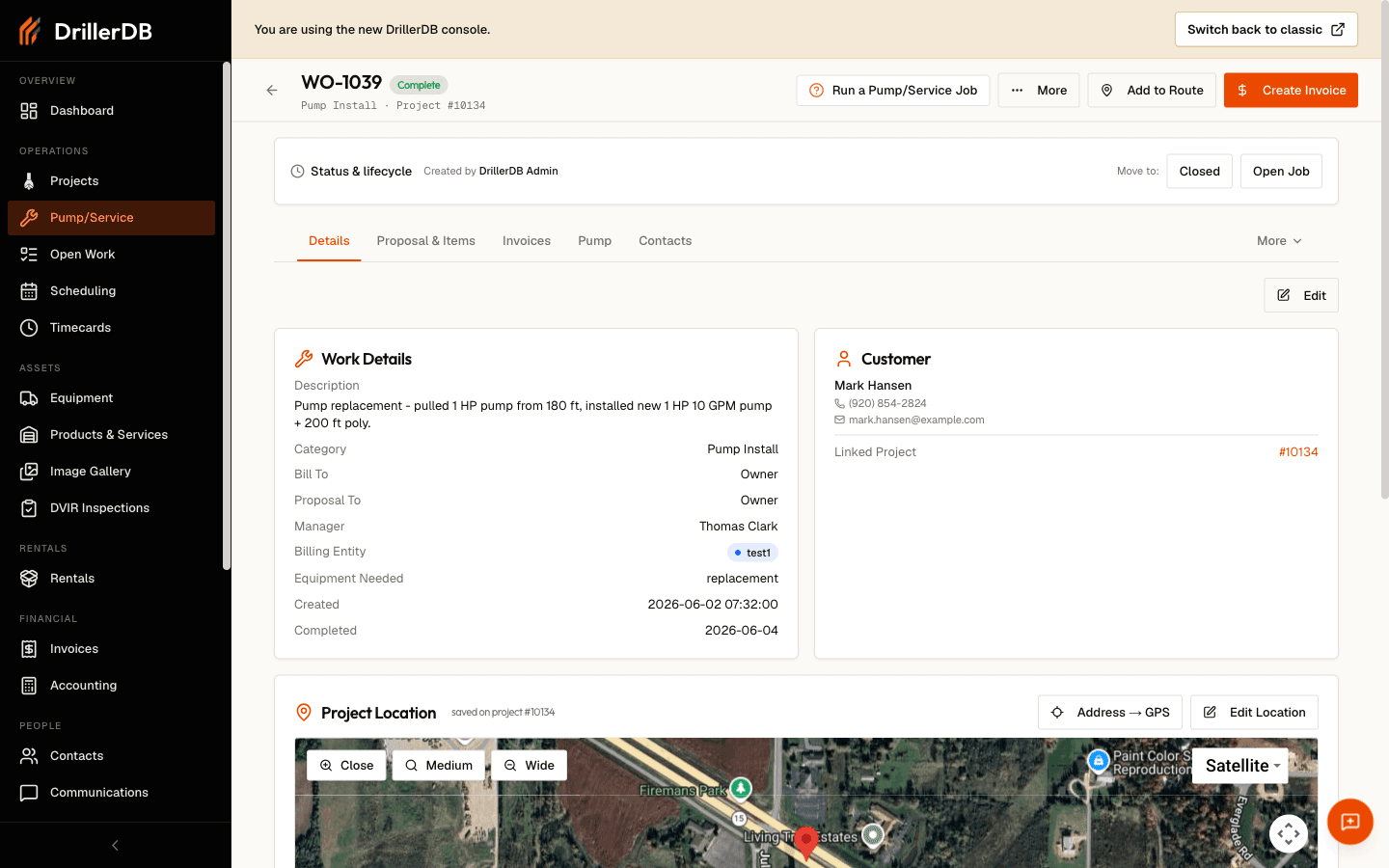Switch to the Contacts tab
Image resolution: width=1389 pixels, height=868 pixels.
click(666, 241)
